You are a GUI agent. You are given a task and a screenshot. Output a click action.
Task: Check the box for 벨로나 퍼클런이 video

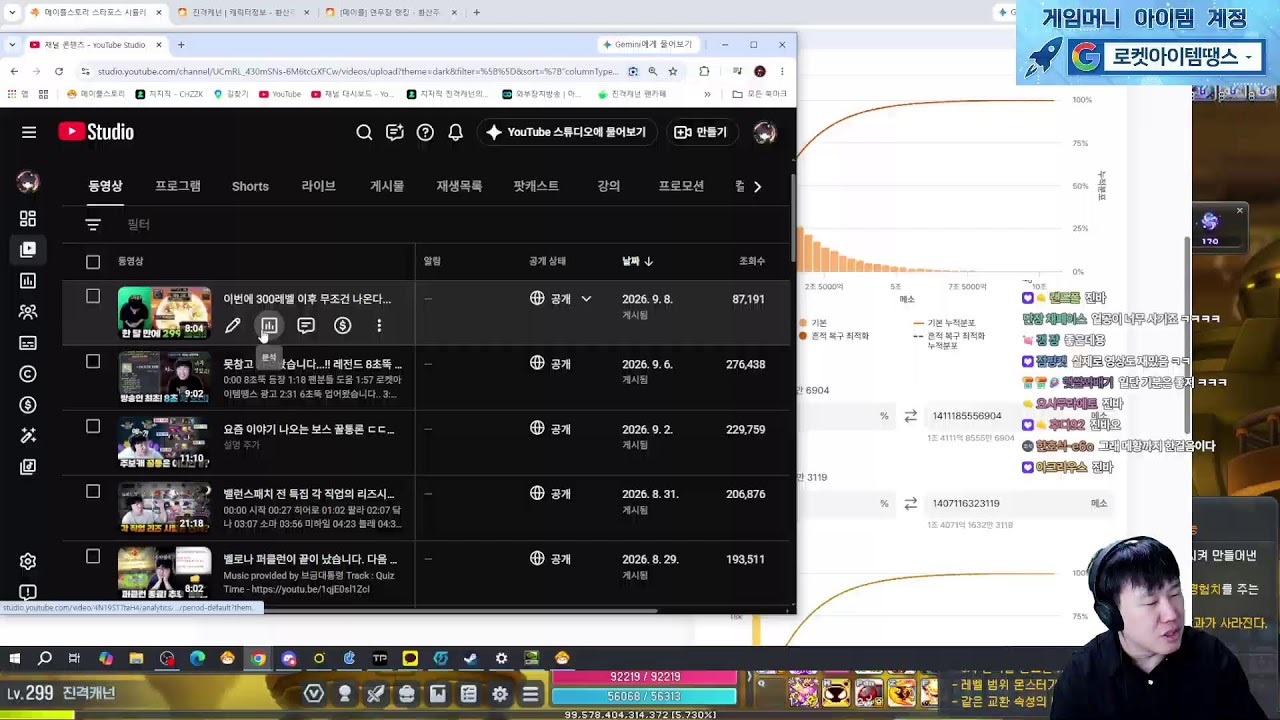[x=93, y=556]
